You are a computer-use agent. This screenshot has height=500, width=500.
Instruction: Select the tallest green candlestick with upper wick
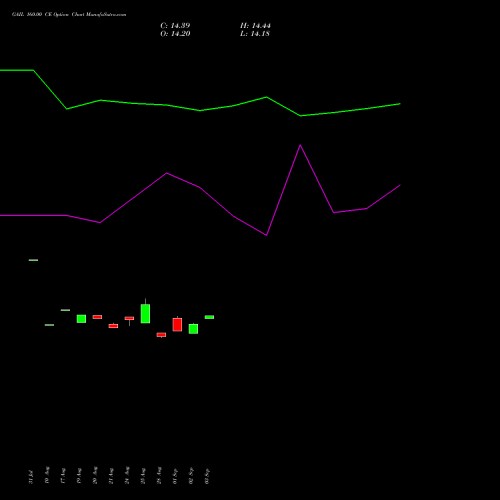(x=145, y=313)
